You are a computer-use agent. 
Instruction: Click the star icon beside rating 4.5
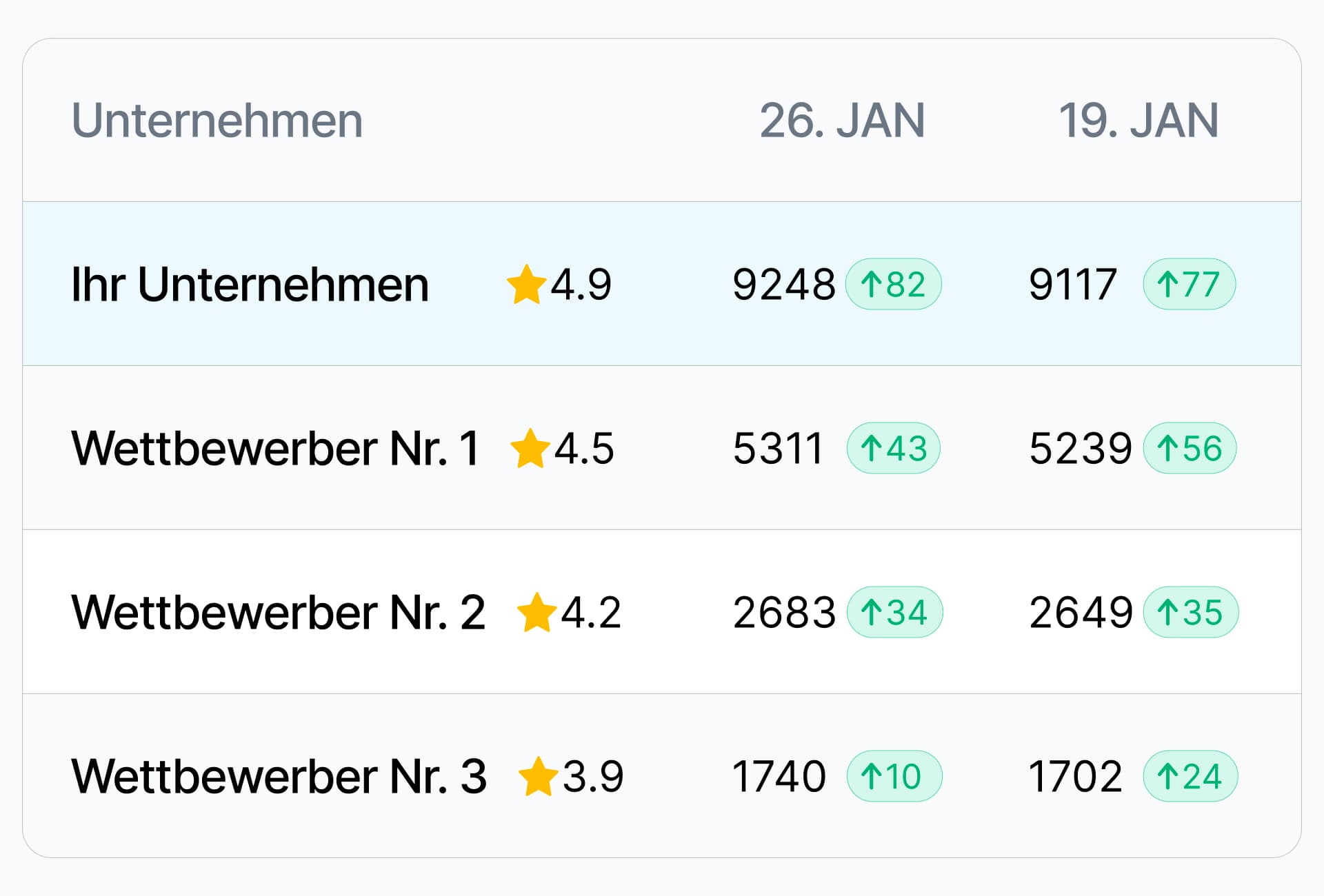530,448
